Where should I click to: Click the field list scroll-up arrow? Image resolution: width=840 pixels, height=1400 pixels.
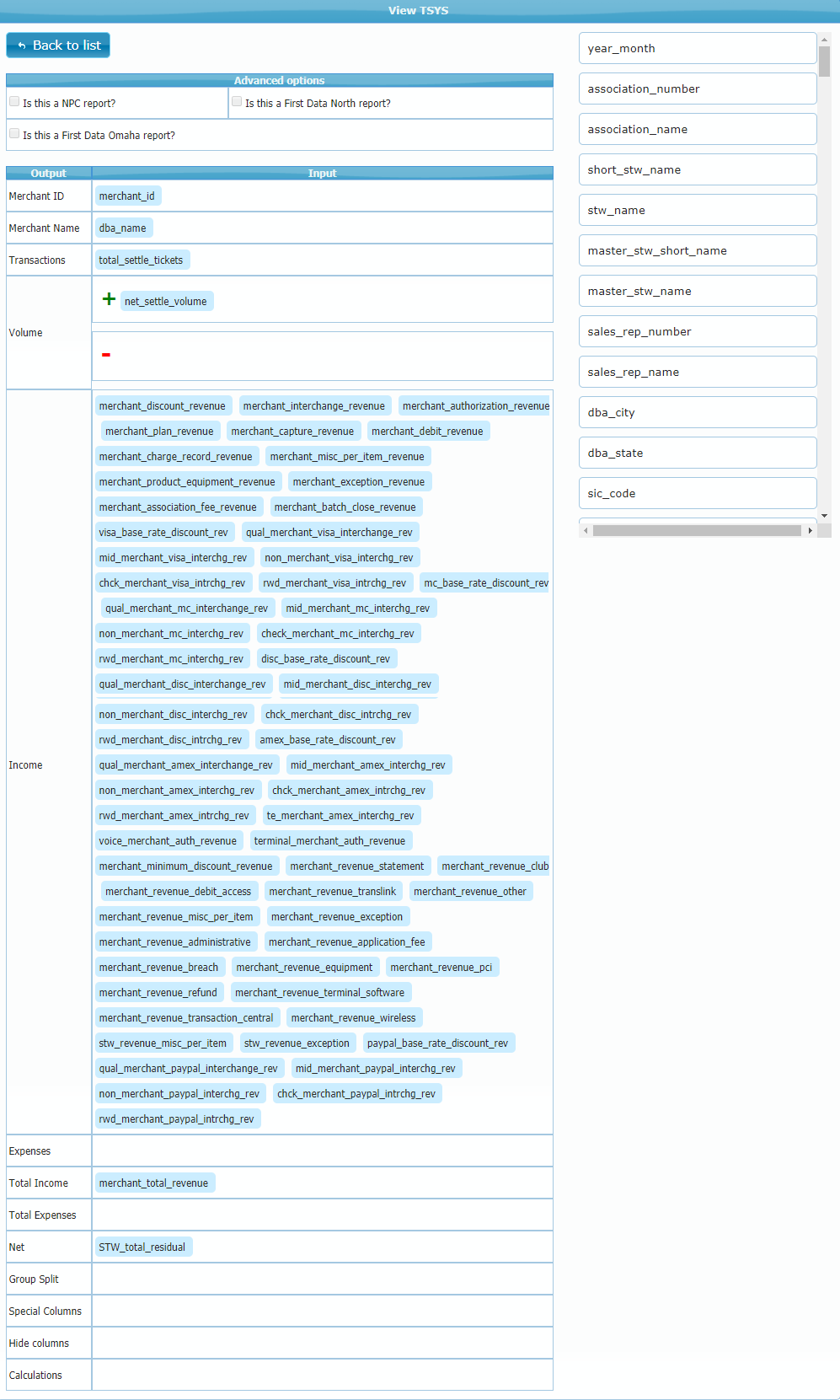824,40
